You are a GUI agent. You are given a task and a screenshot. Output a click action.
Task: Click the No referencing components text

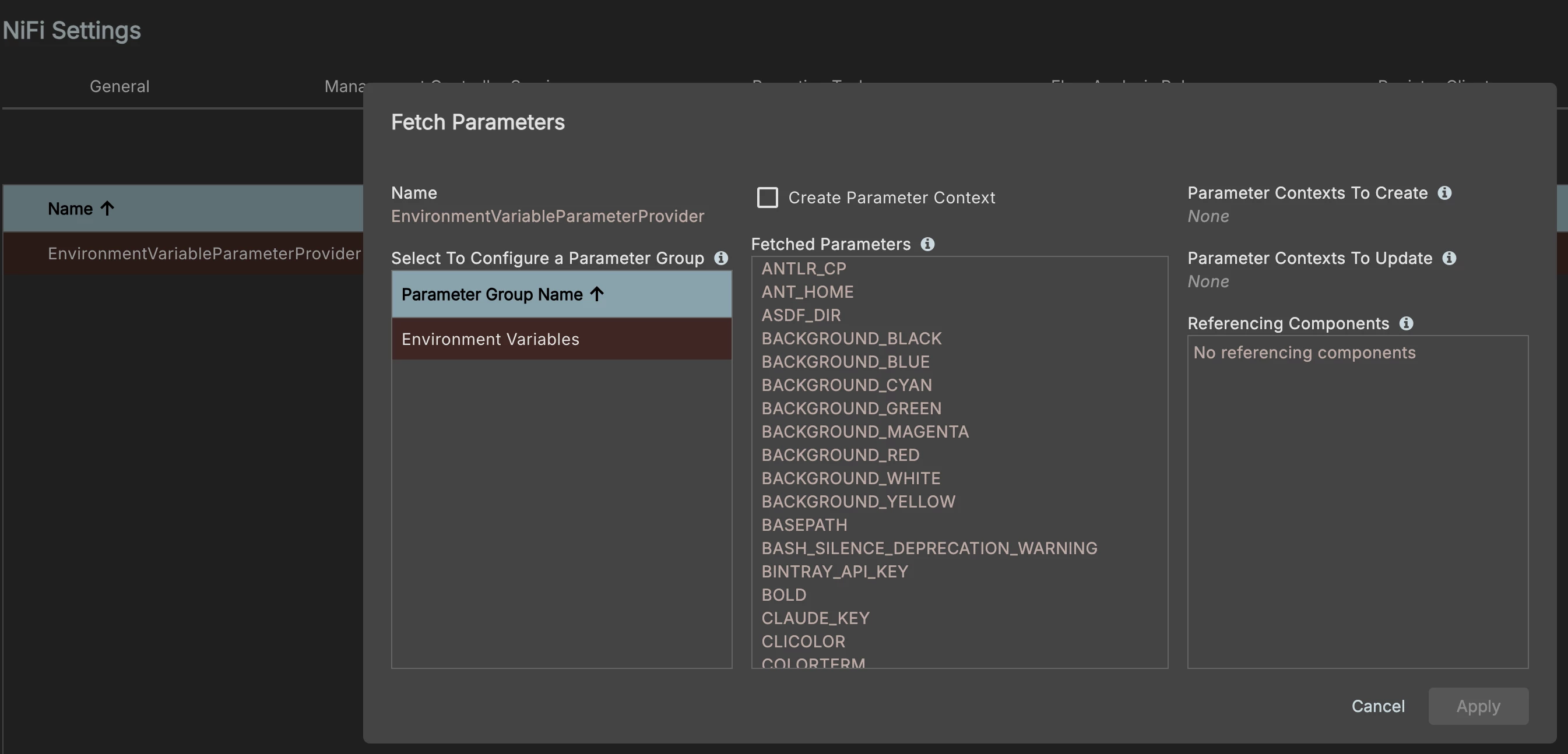pos(1304,353)
